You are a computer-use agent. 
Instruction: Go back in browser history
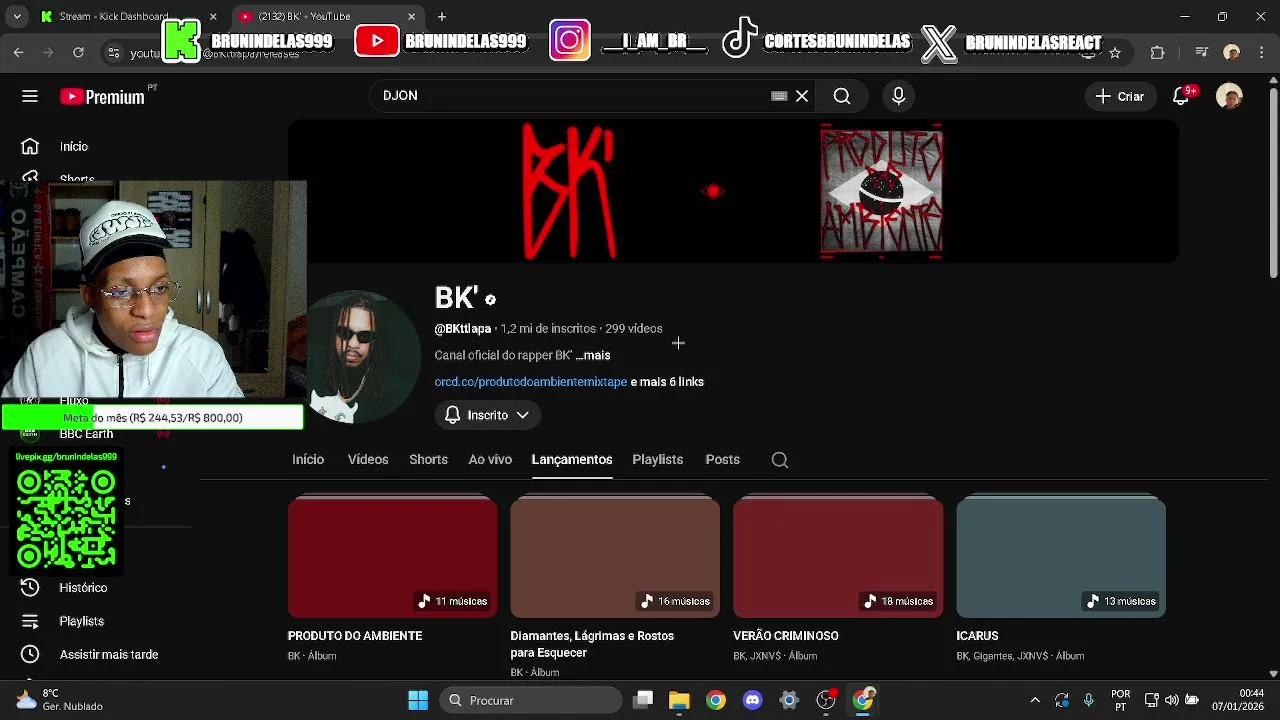click(19, 52)
